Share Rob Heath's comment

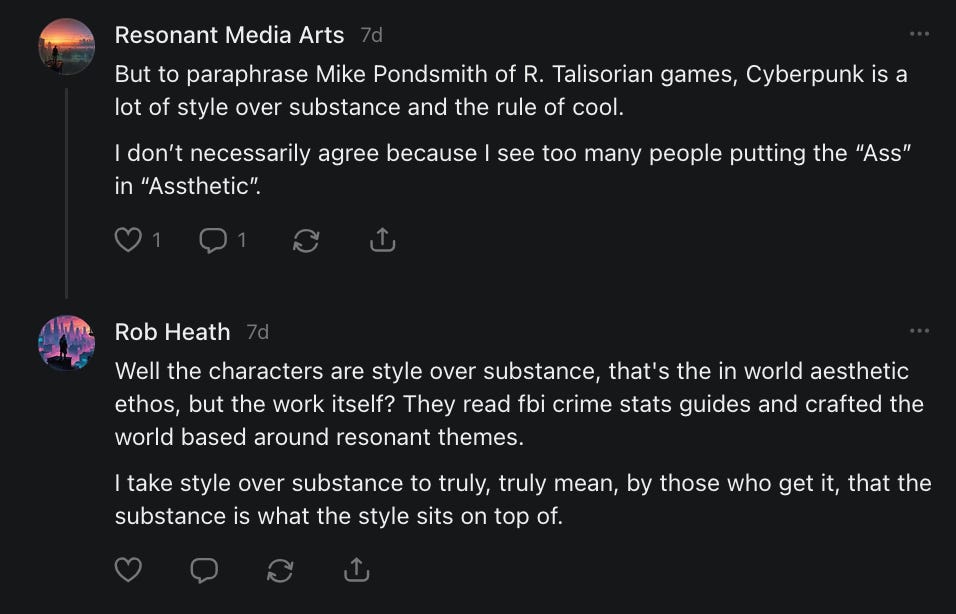tap(357, 570)
